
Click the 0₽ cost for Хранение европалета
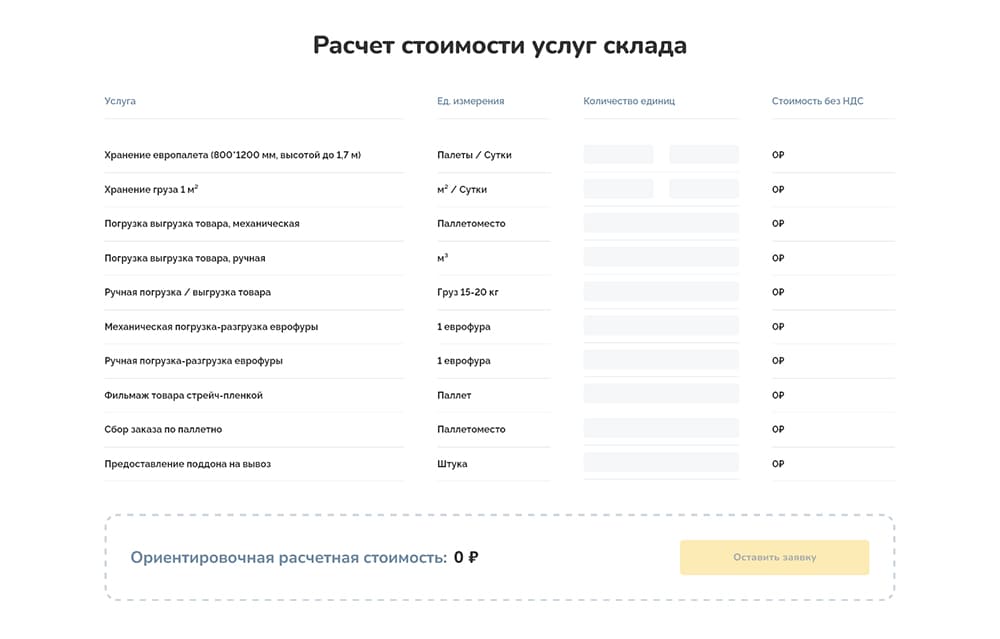click(778, 155)
